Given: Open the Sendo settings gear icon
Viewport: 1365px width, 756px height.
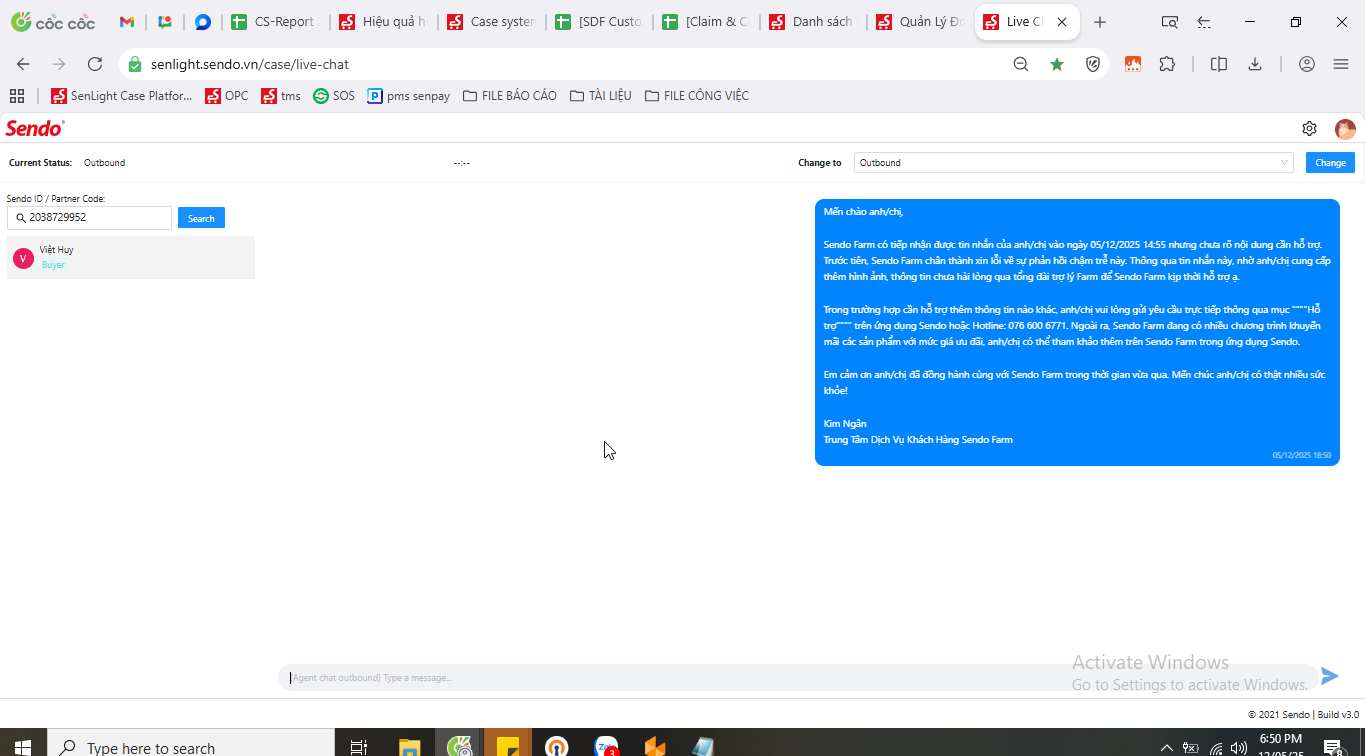Looking at the screenshot, I should point(1309,128).
